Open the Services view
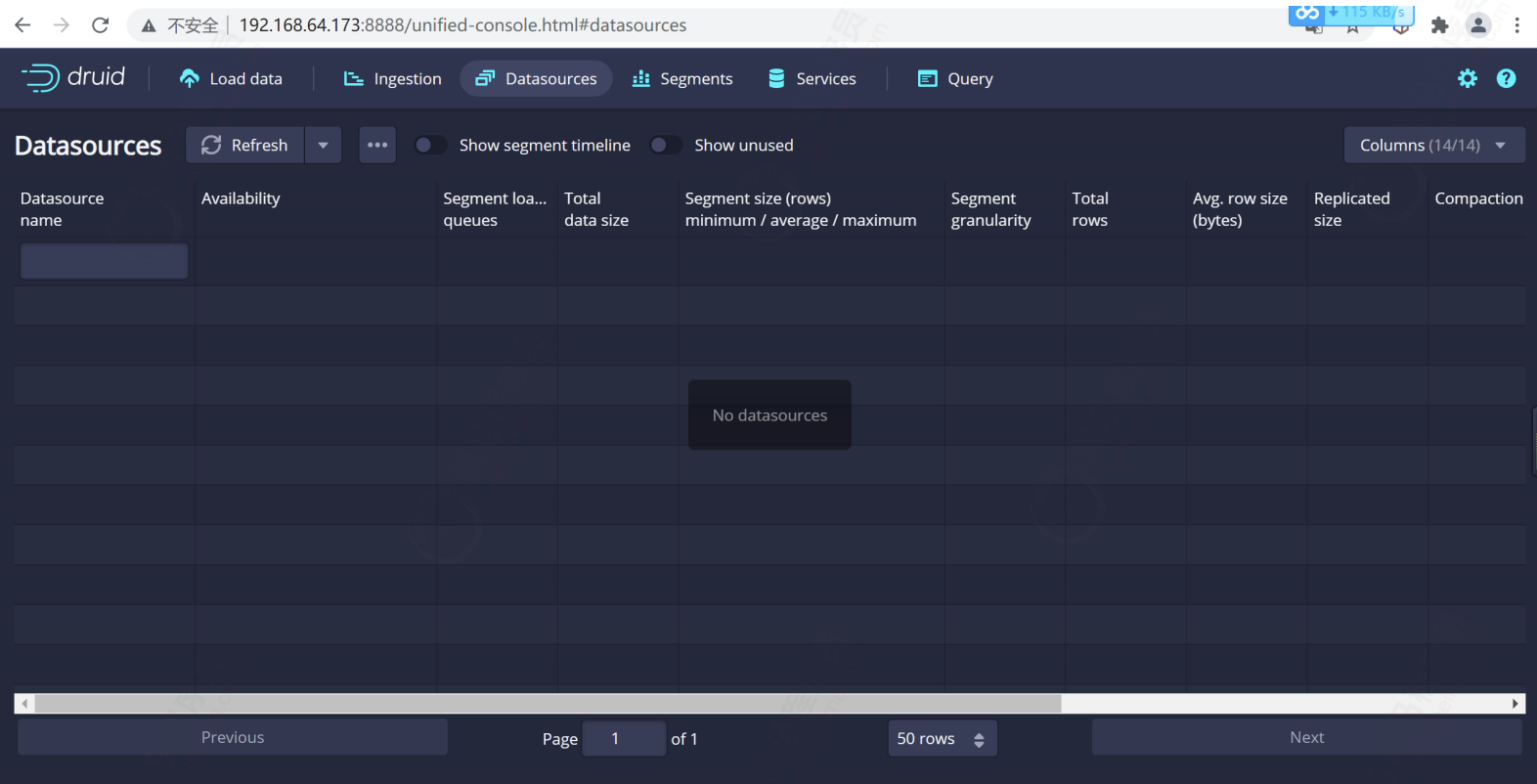This screenshot has width=1537, height=784. click(x=812, y=78)
